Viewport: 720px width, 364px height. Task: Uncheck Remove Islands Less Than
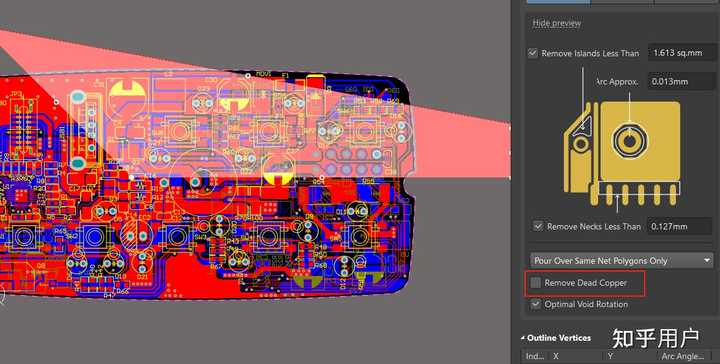(x=533, y=53)
